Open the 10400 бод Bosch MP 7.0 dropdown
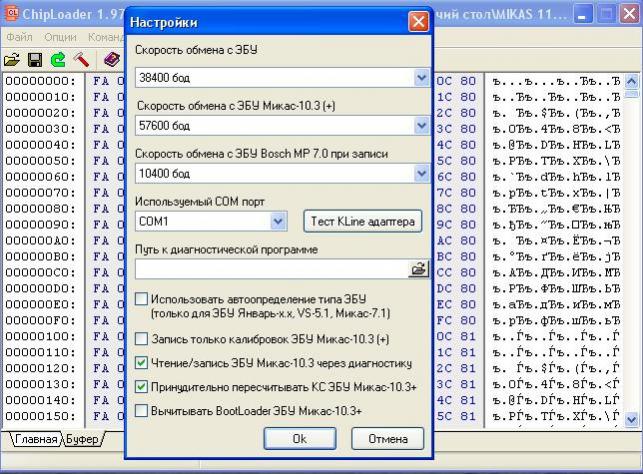The image size is (643, 474). click(421, 173)
